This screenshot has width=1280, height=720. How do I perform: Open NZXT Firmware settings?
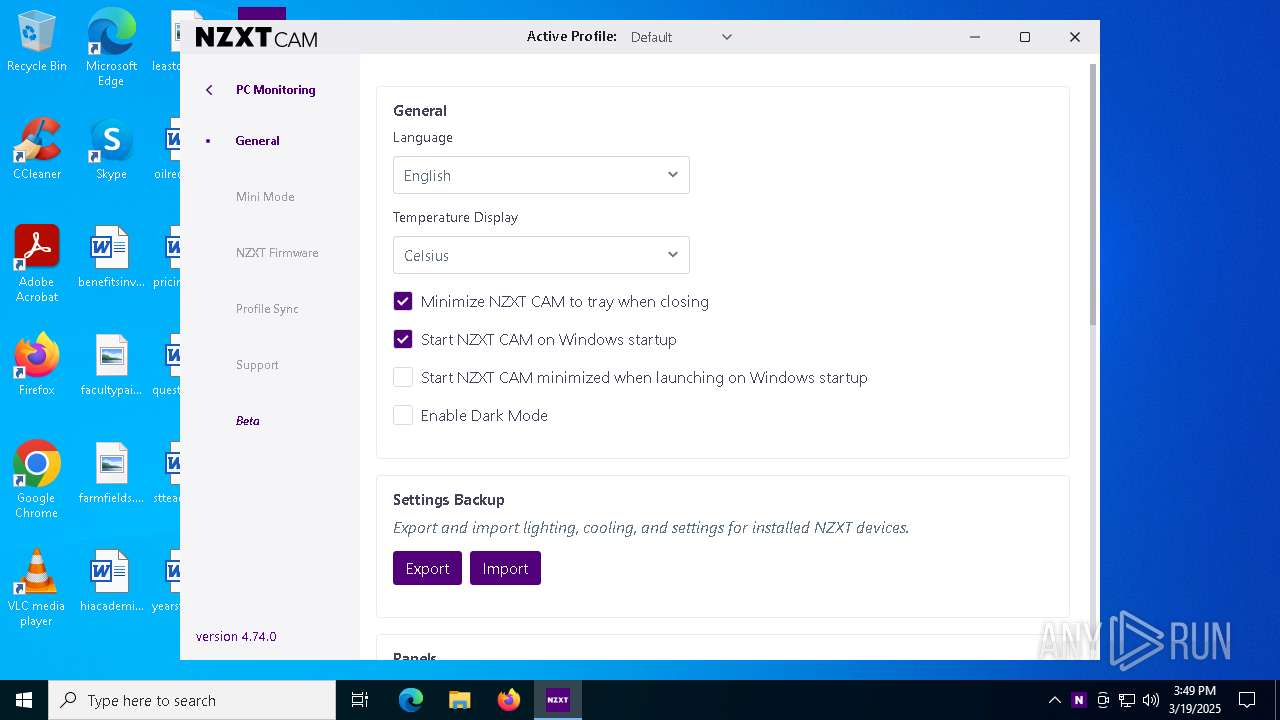point(277,253)
